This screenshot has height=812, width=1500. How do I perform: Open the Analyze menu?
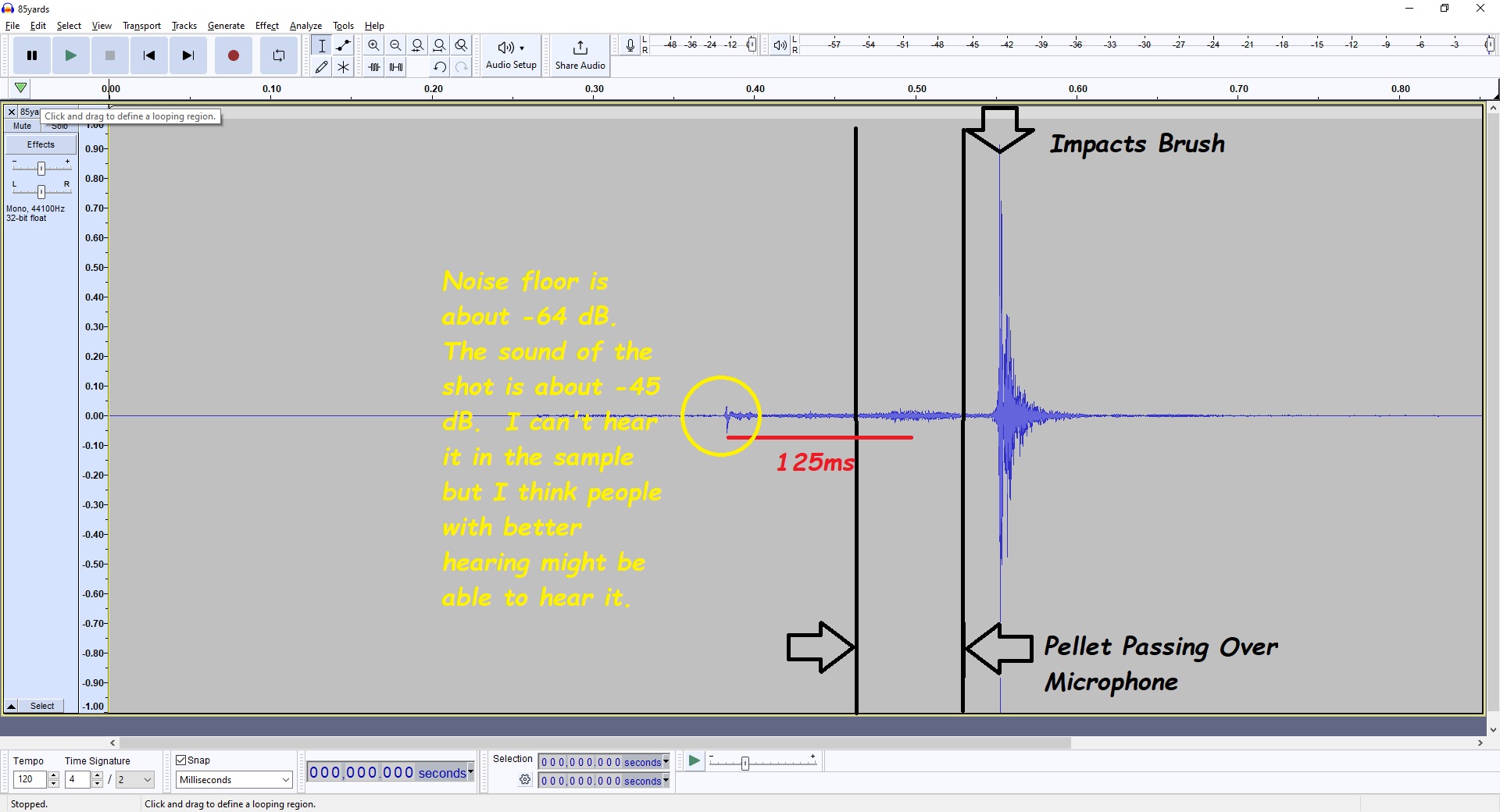(305, 26)
